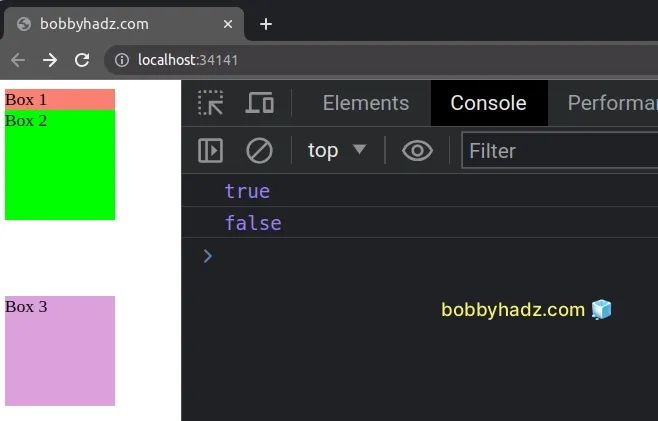Click the salmon Box 1 element

[x=60, y=99]
